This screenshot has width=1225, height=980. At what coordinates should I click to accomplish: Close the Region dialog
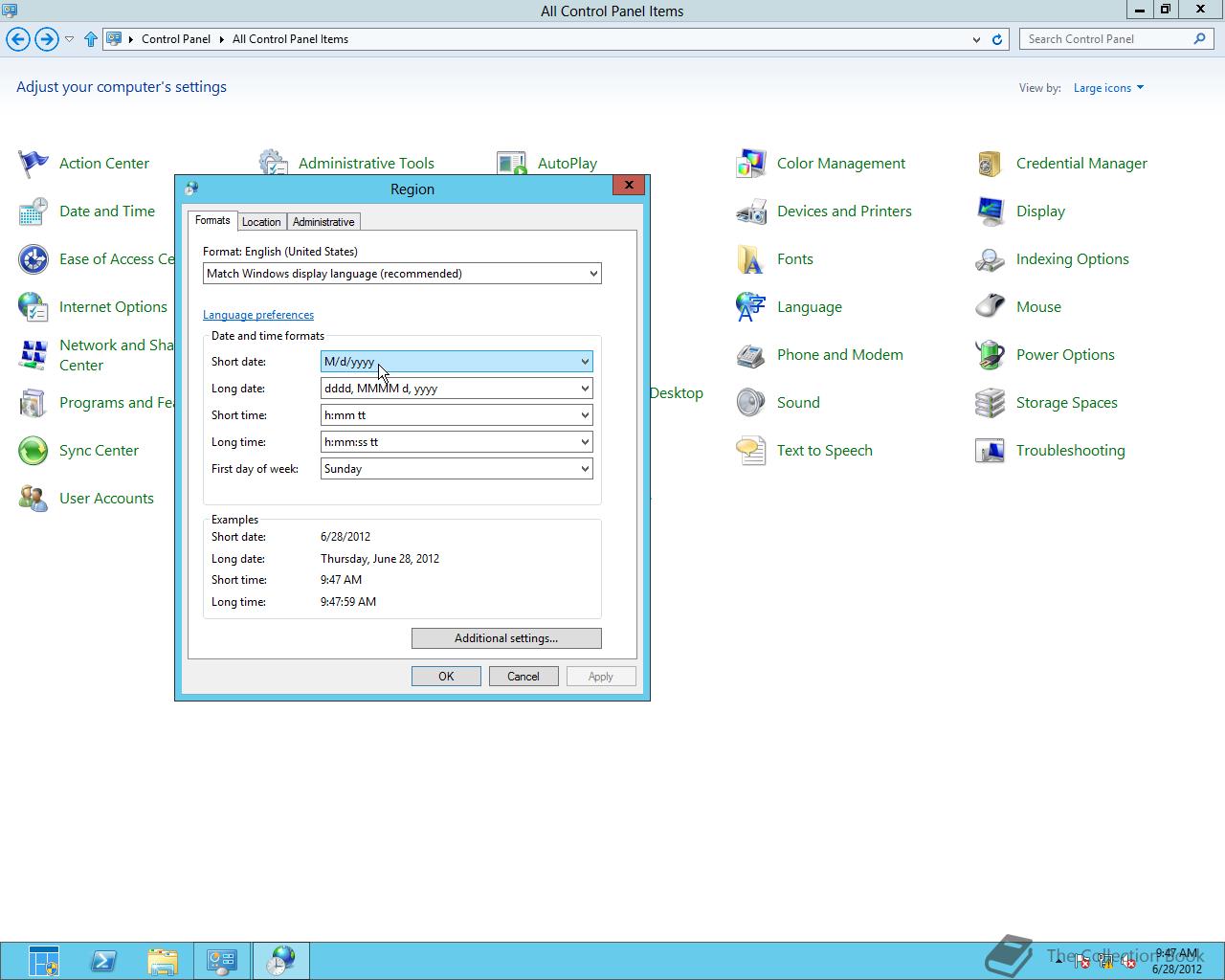[x=629, y=185]
